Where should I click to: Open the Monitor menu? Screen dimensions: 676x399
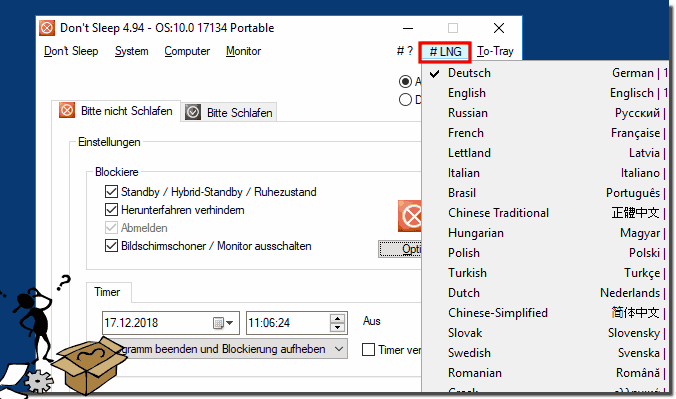point(244,51)
